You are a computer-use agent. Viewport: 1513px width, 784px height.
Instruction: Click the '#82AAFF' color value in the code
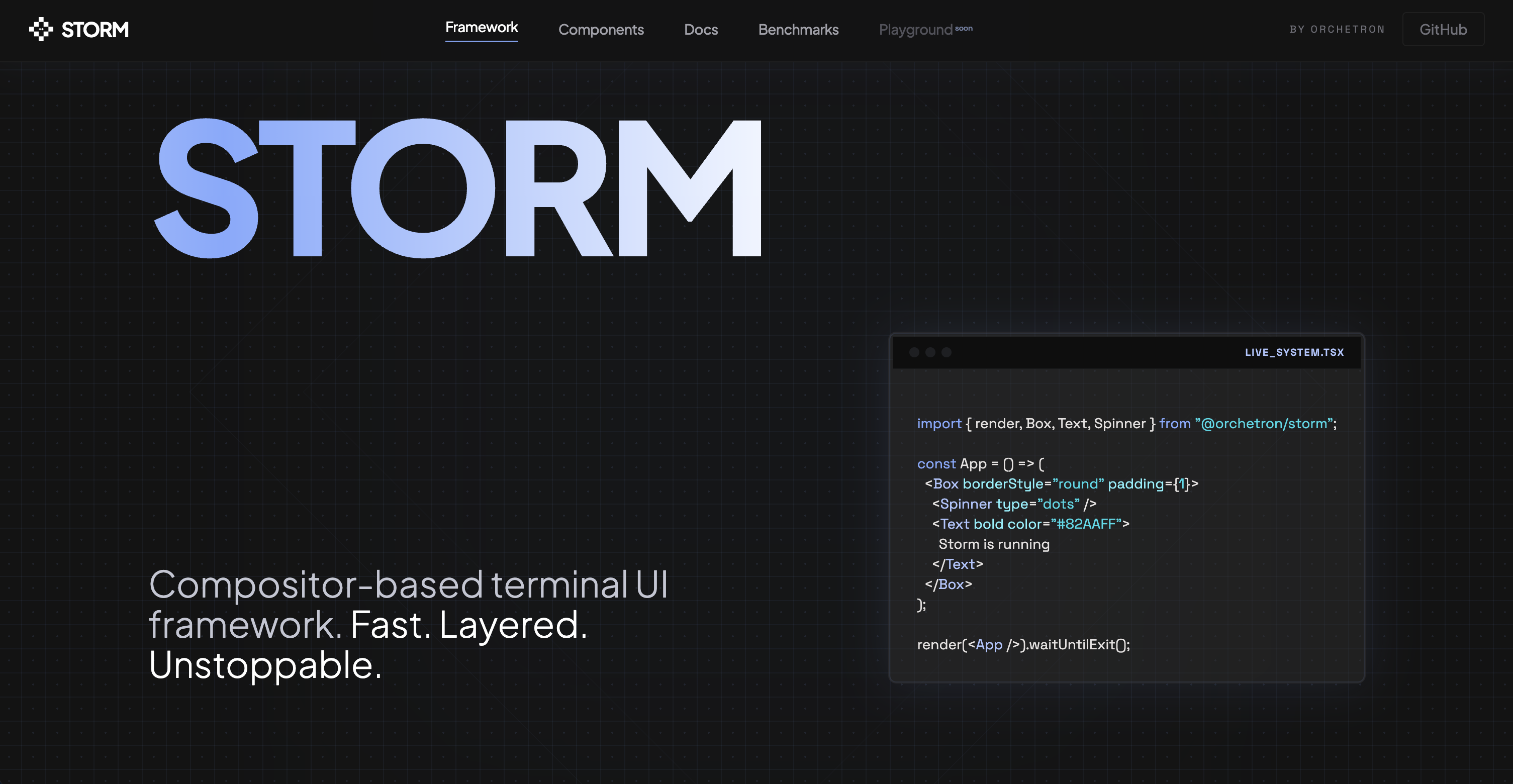point(1087,524)
